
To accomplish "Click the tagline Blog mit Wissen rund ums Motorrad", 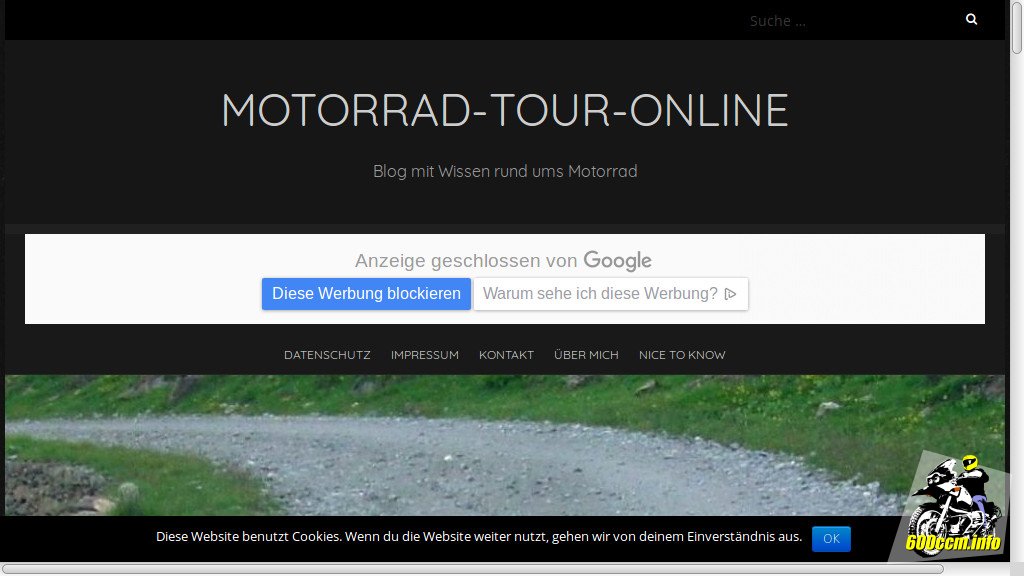I will tap(505, 171).
